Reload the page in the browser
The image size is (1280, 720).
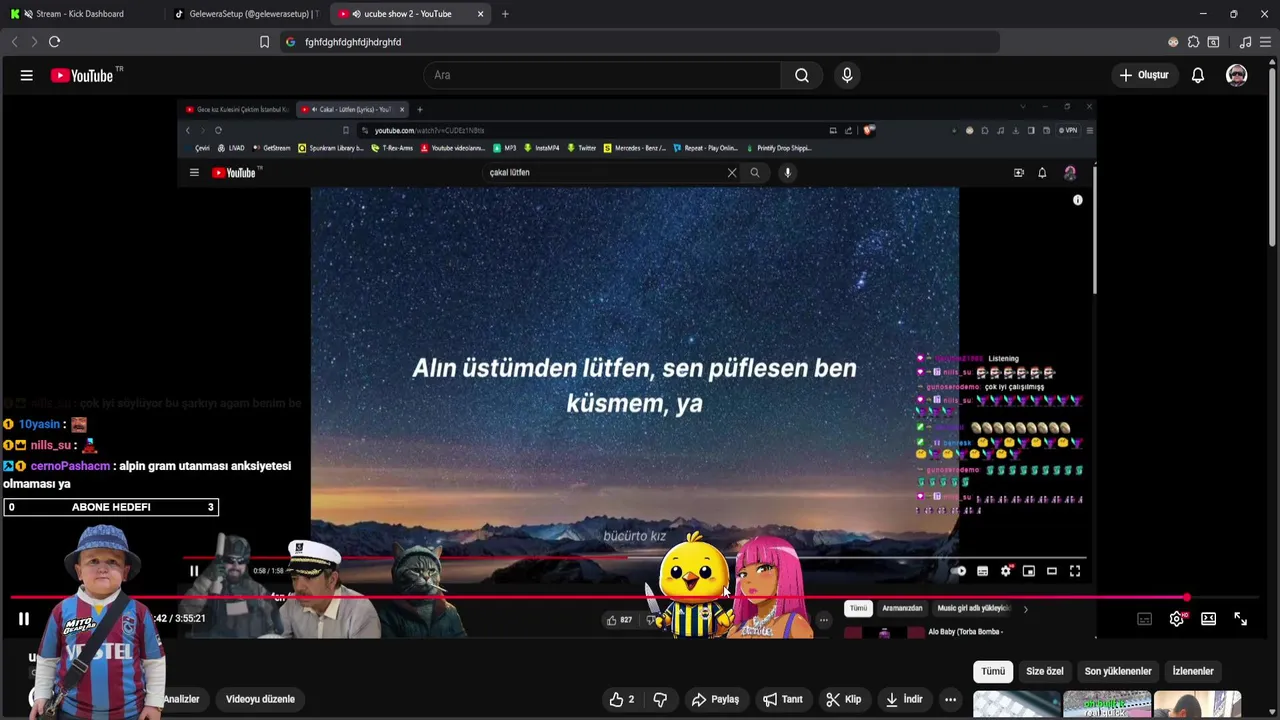(55, 42)
